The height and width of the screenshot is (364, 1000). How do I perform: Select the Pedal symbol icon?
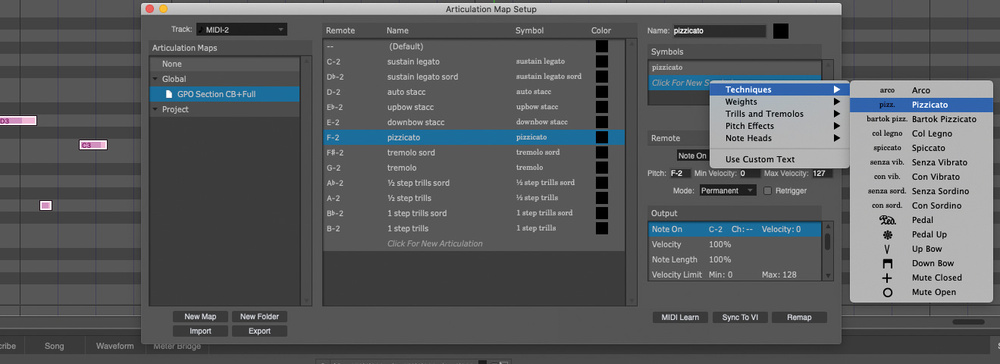pyautogui.click(x=886, y=220)
